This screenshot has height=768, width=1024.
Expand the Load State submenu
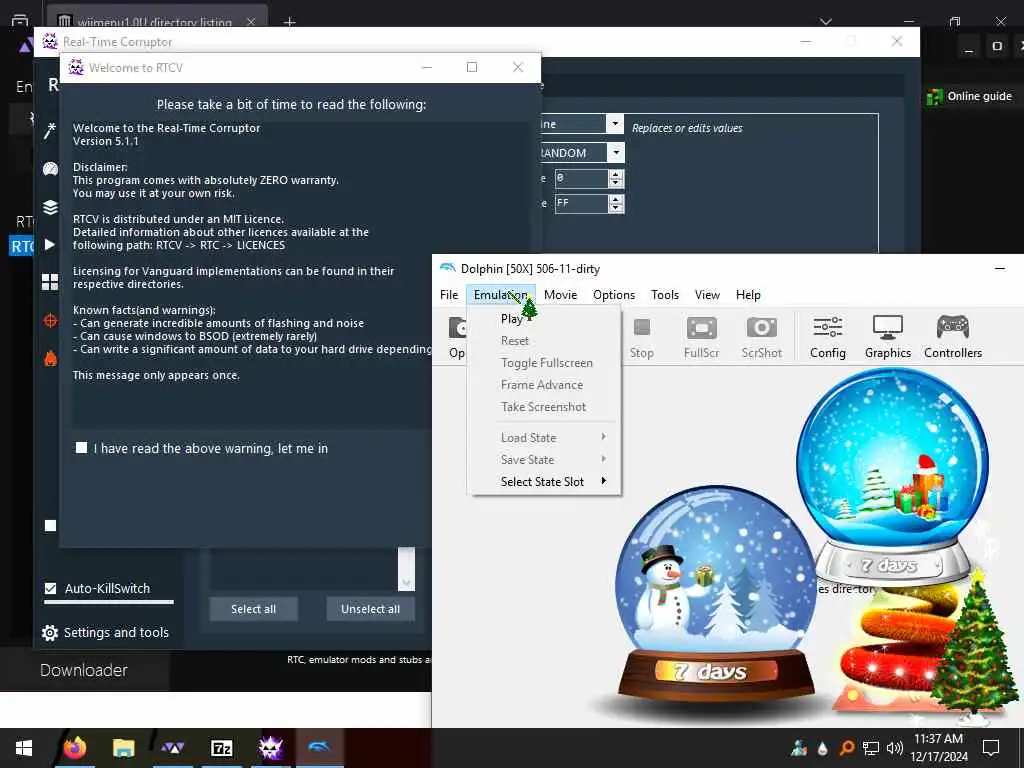544,438
